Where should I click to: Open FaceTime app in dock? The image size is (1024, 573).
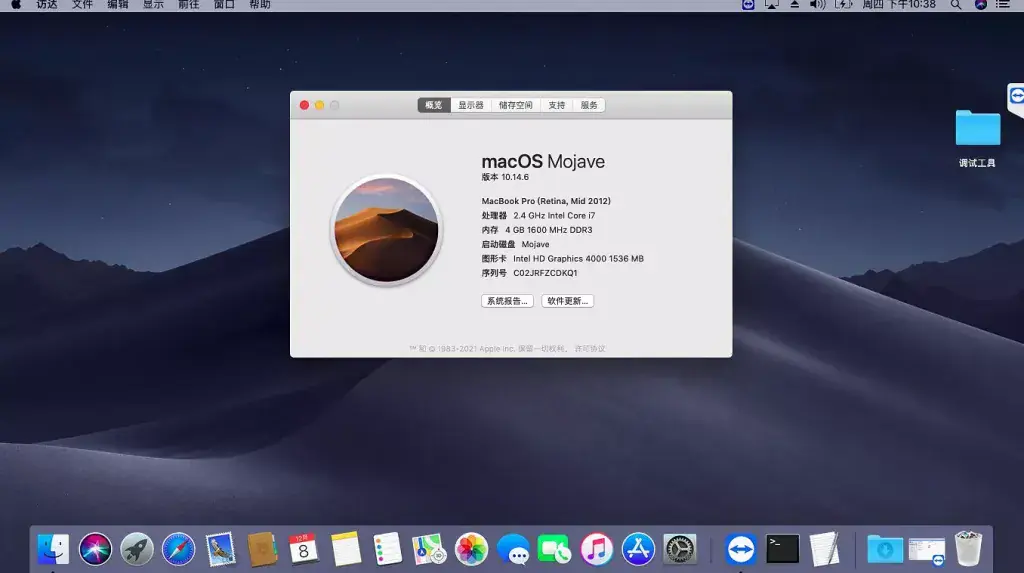(554, 549)
